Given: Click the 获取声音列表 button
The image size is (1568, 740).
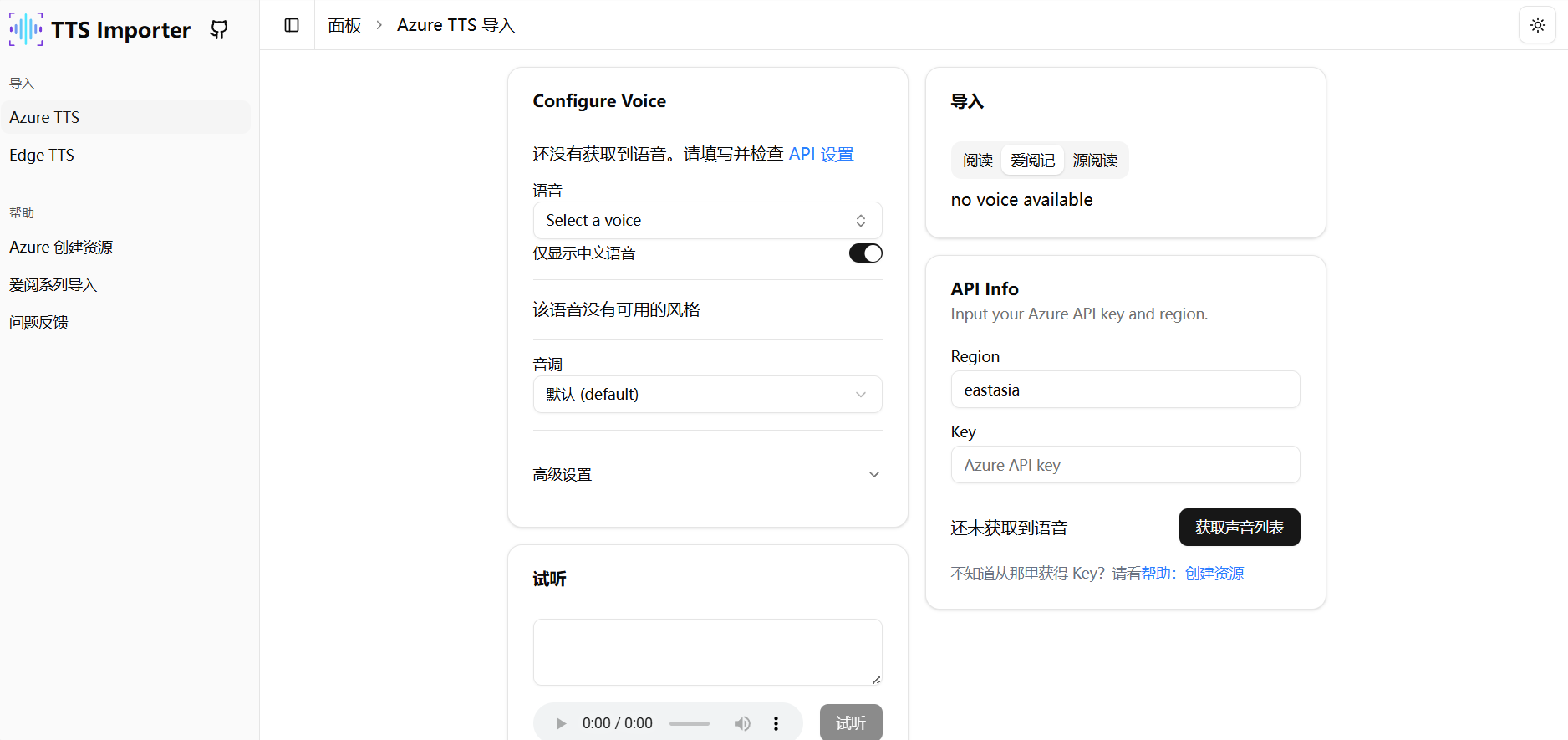Looking at the screenshot, I should (x=1239, y=528).
